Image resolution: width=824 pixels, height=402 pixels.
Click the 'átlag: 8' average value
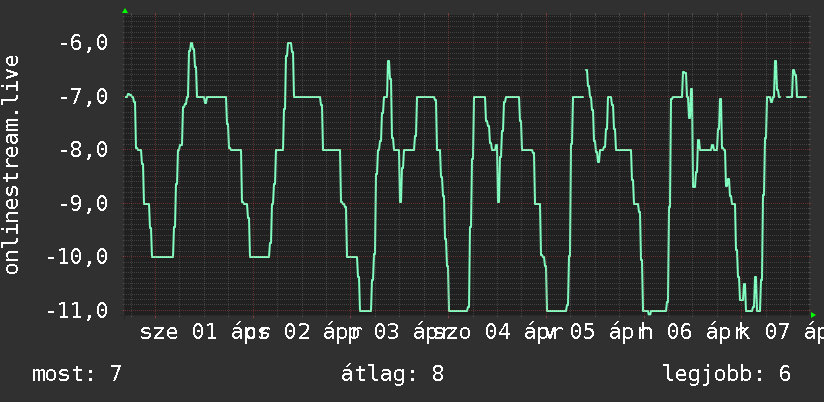tap(393, 374)
